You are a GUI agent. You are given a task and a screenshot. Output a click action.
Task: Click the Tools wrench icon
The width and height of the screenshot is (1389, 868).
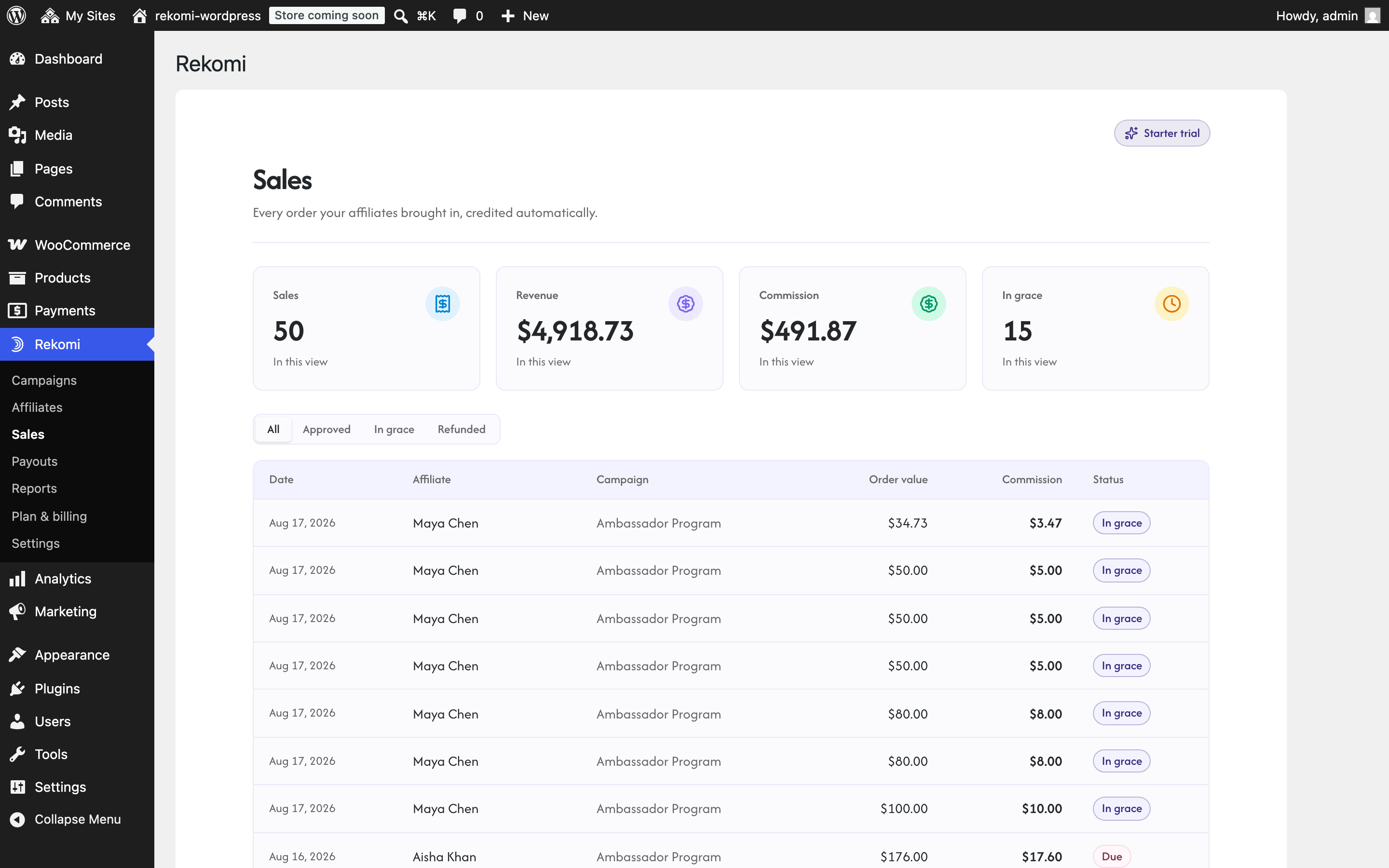pos(17,754)
